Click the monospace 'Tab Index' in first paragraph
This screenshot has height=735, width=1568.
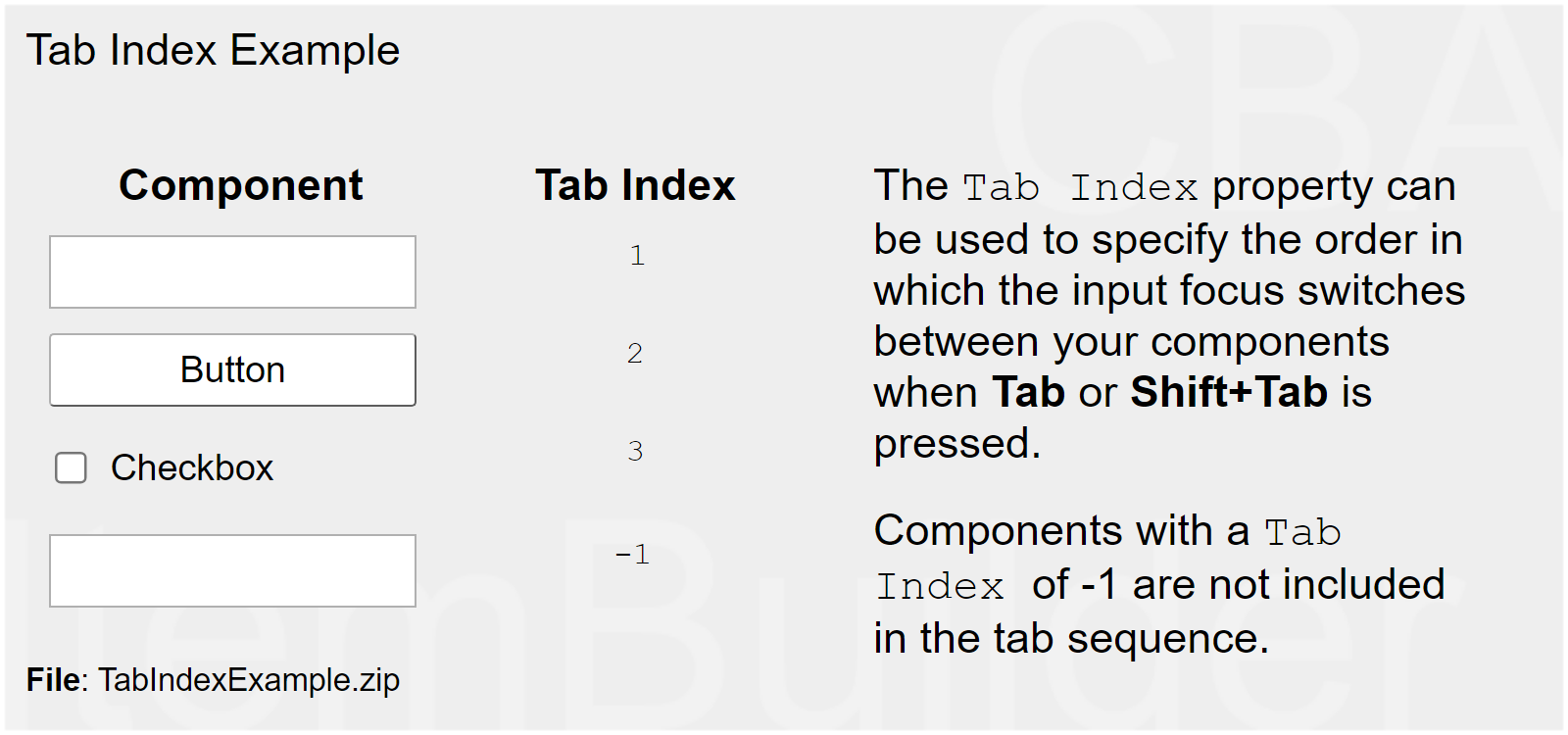(1079, 187)
